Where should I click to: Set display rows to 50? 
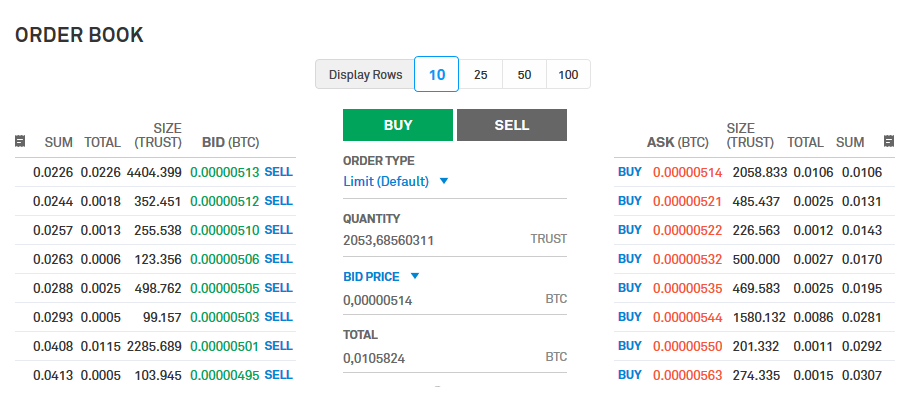pyautogui.click(x=524, y=75)
